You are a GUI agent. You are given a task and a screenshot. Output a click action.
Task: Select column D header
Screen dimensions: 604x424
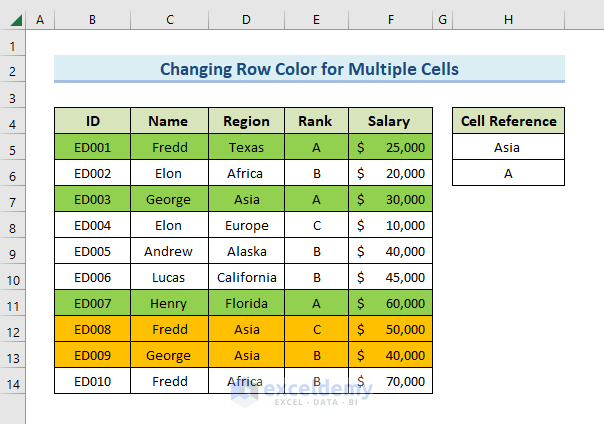246,20
